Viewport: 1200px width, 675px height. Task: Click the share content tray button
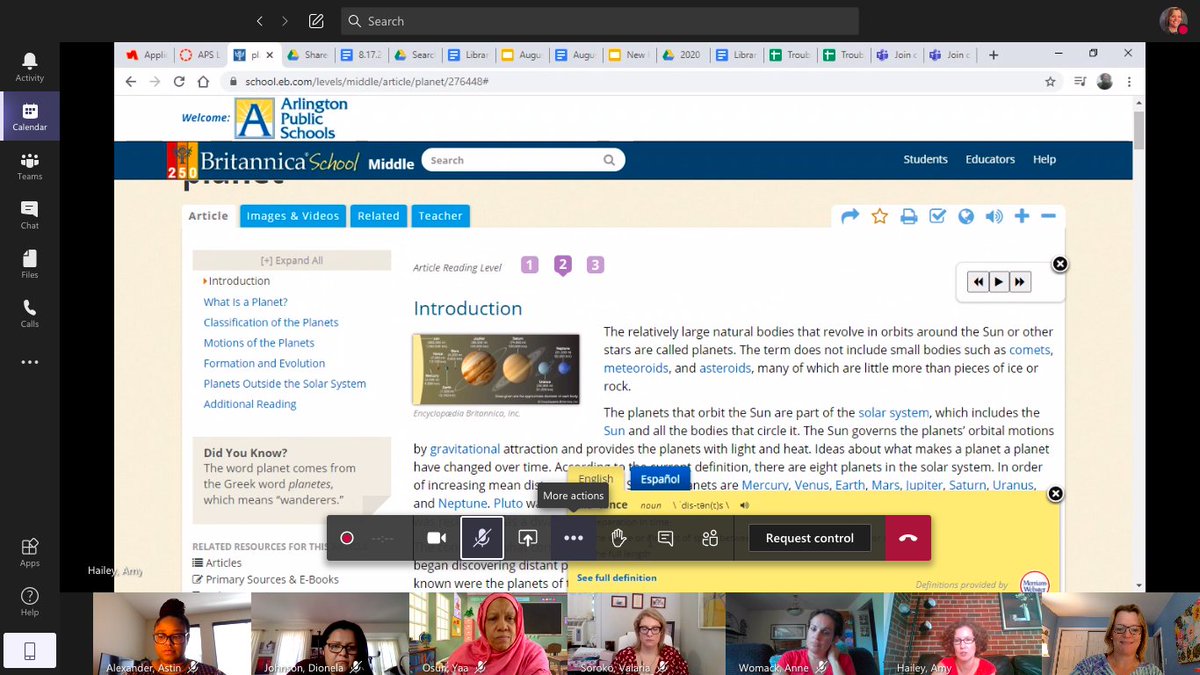(x=528, y=538)
